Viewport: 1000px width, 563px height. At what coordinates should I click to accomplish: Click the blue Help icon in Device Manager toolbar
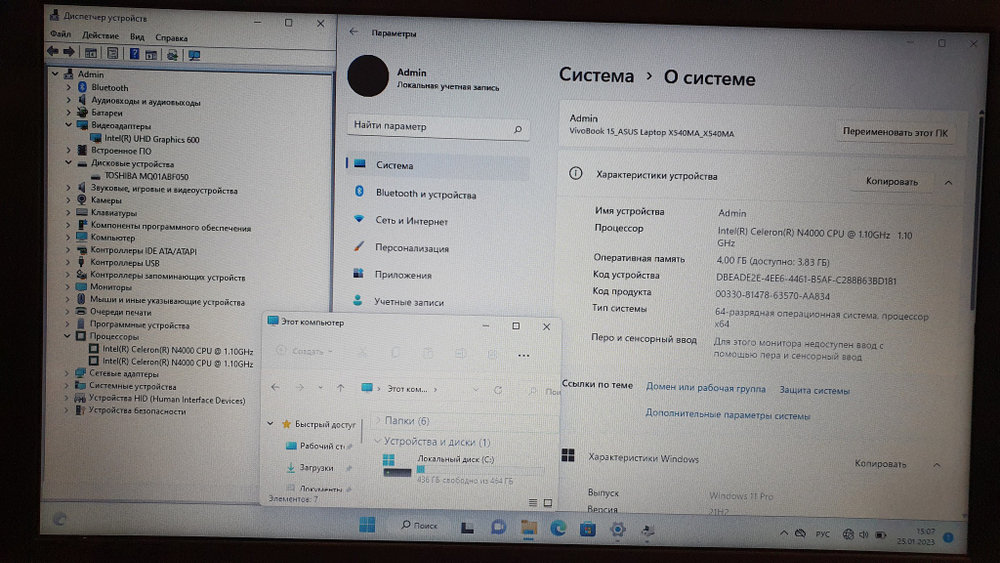(135, 54)
